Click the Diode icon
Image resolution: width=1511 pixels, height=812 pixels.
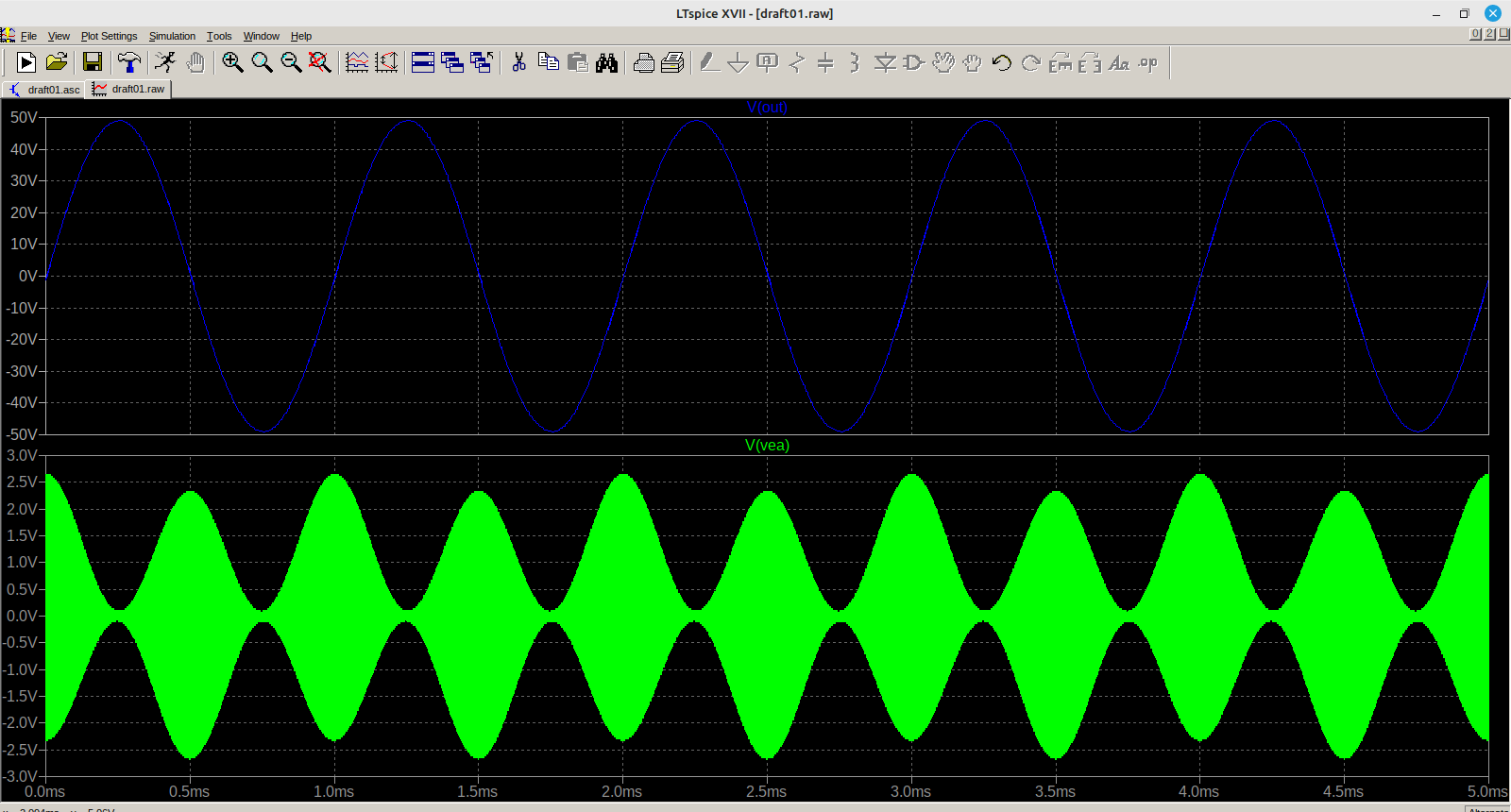(885, 62)
